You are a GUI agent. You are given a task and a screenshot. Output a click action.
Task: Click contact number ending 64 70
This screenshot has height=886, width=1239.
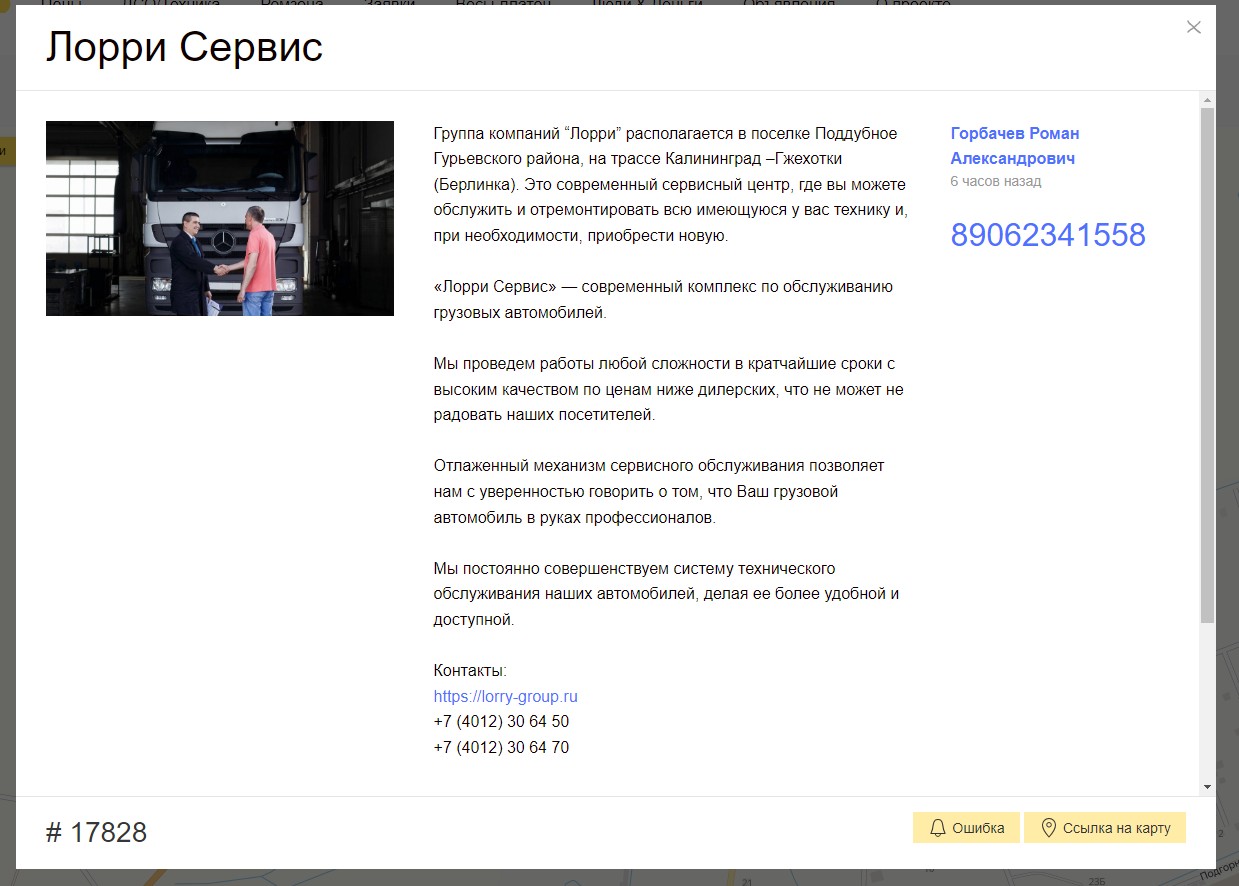tap(501, 747)
